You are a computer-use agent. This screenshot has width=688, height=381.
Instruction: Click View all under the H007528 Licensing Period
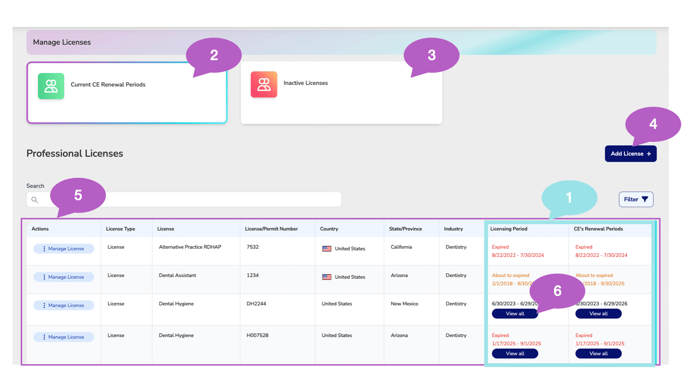[x=515, y=353]
